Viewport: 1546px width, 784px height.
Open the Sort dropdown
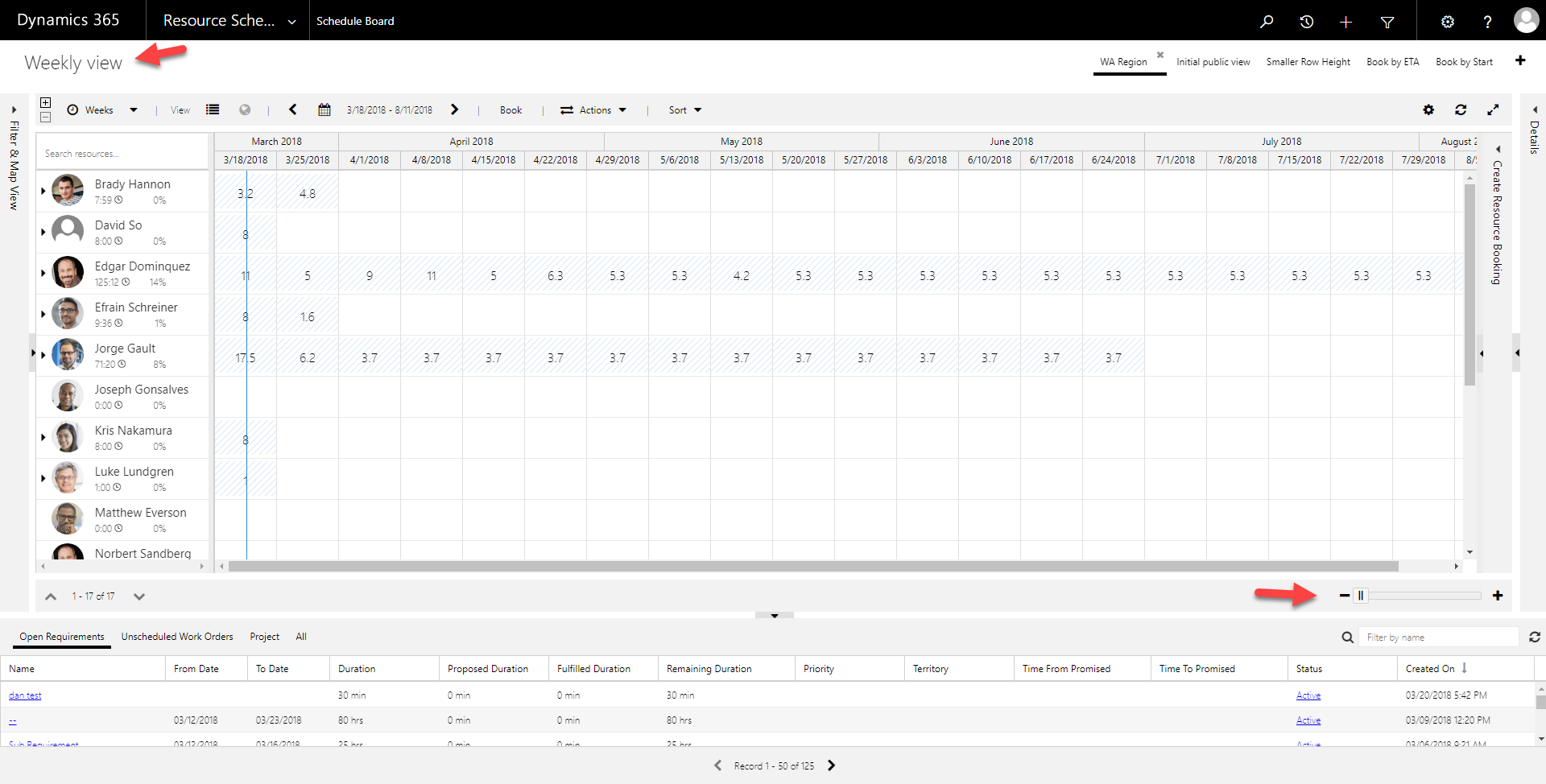683,109
